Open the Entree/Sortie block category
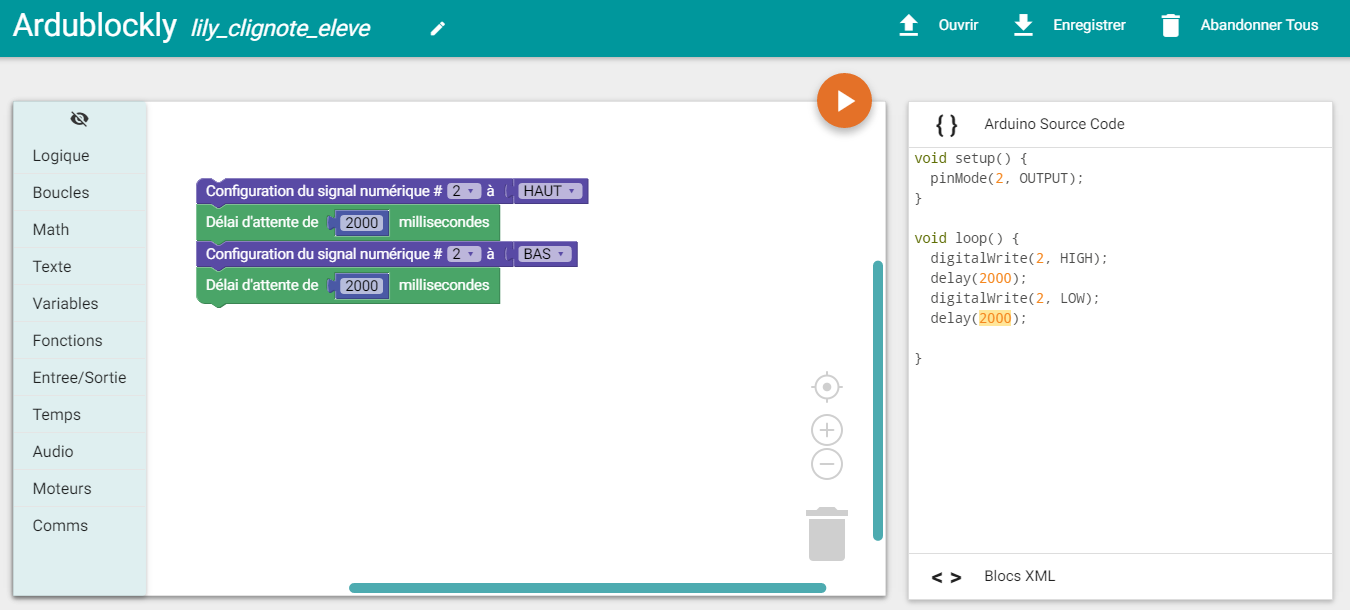1350x610 pixels. tap(79, 377)
